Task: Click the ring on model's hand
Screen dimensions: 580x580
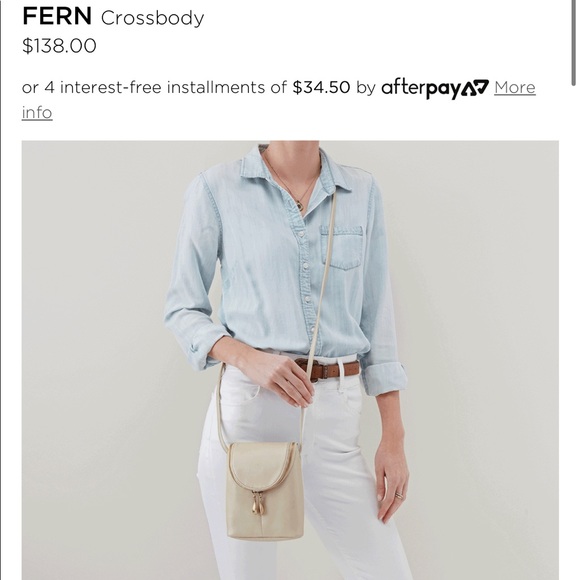Action: (399, 495)
